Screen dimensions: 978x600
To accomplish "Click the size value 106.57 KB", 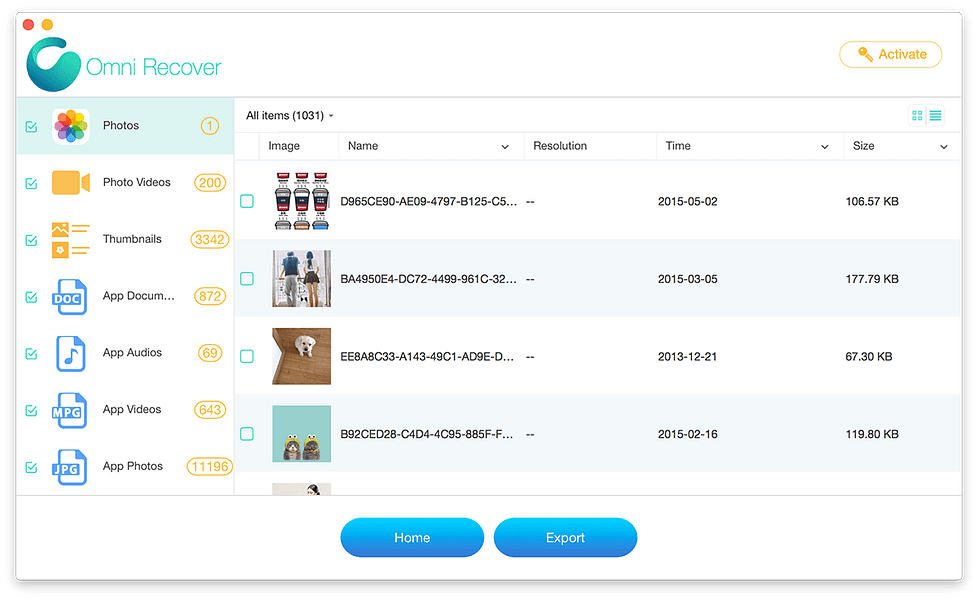I will click(872, 201).
